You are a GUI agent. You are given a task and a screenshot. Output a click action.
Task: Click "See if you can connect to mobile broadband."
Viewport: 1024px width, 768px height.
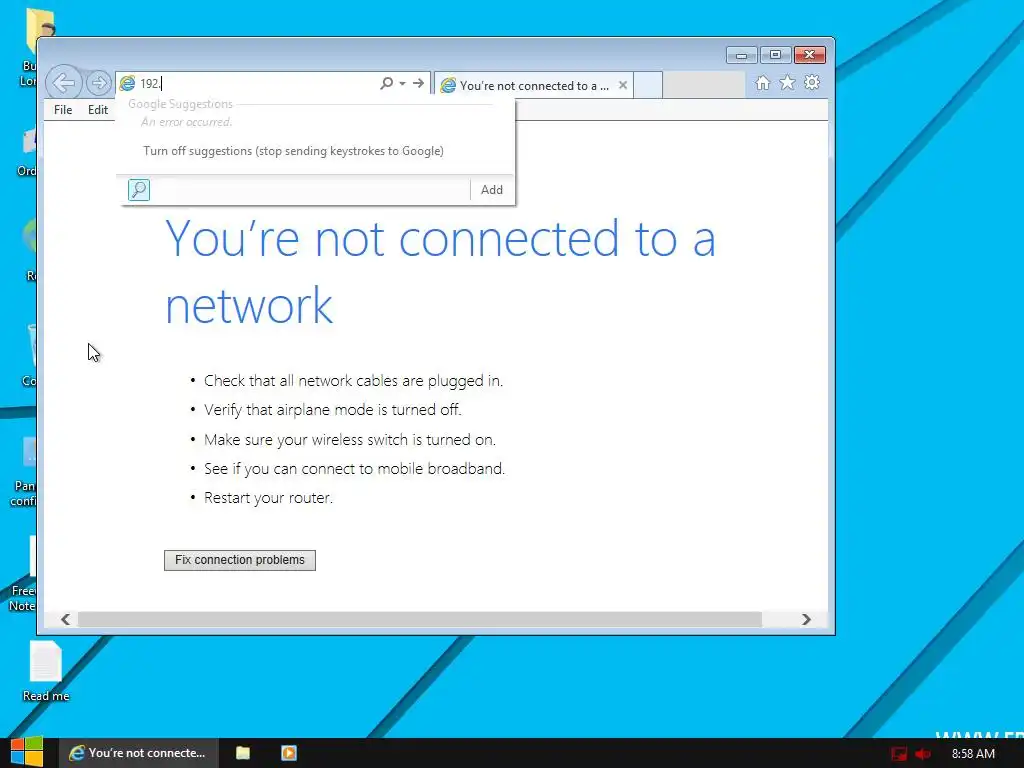coord(355,469)
